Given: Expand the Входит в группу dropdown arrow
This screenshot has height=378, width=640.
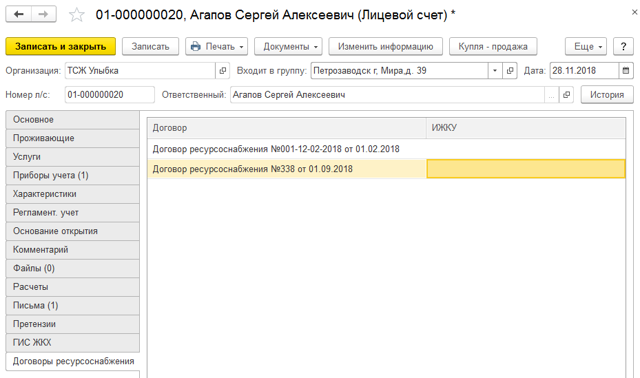Looking at the screenshot, I should [495, 71].
